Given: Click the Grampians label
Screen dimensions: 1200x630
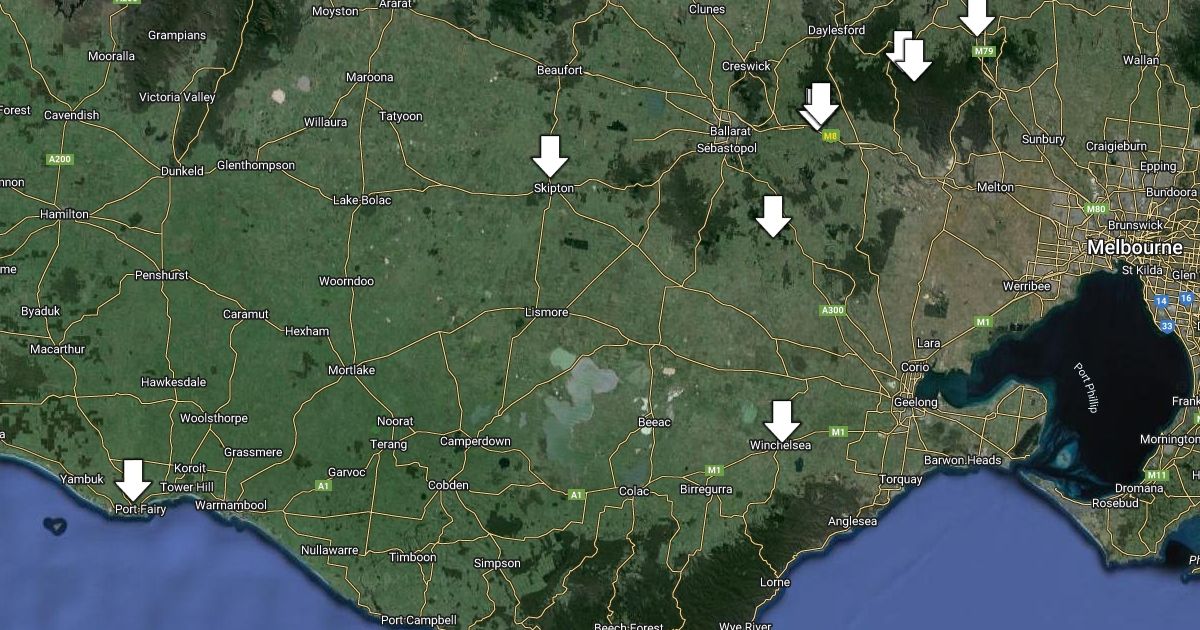Looking at the screenshot, I should click(177, 35).
